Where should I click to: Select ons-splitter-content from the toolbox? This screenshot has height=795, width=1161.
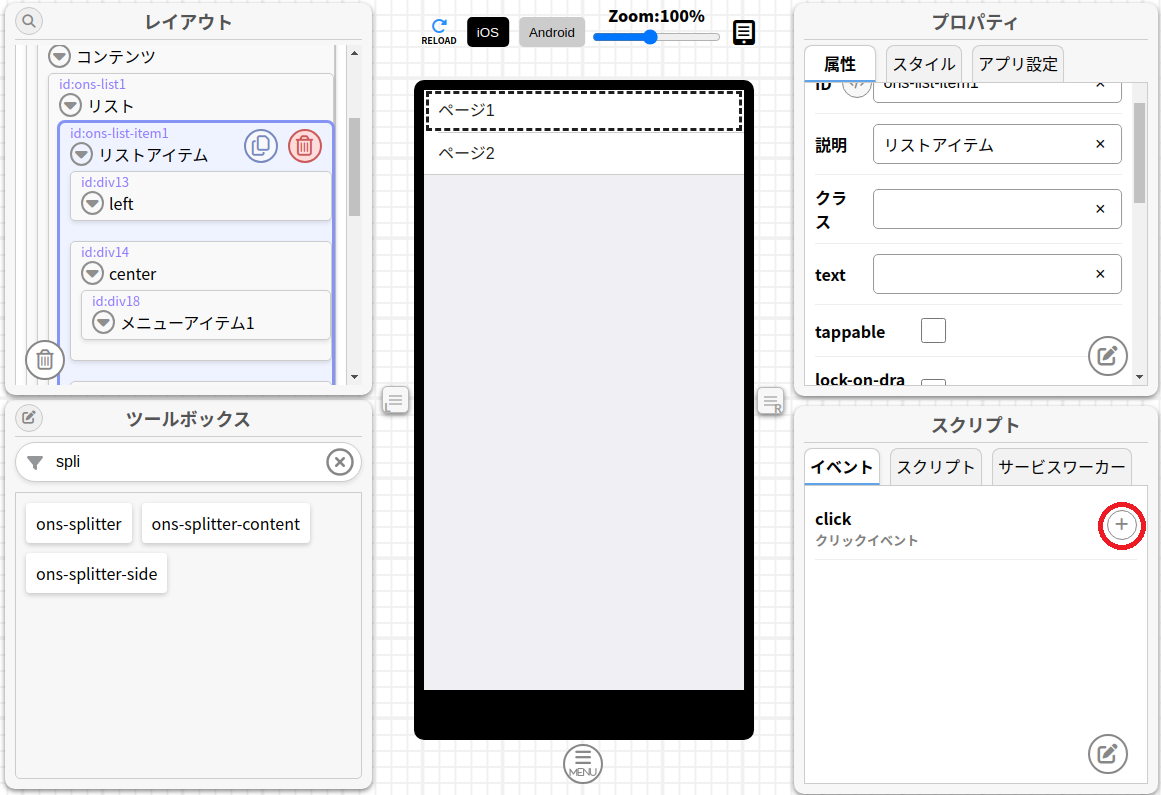[x=225, y=524]
